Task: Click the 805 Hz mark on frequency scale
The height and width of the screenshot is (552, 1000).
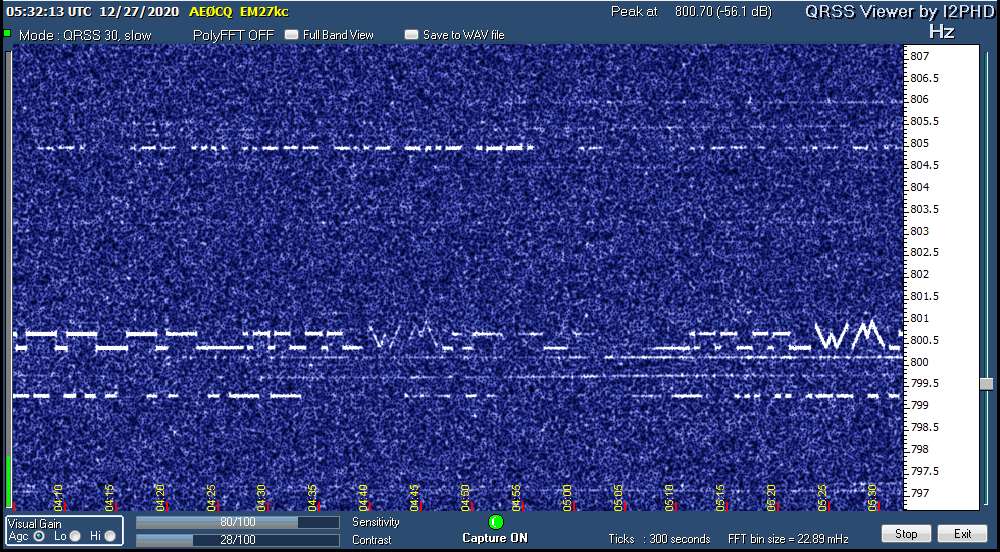Action: point(918,143)
